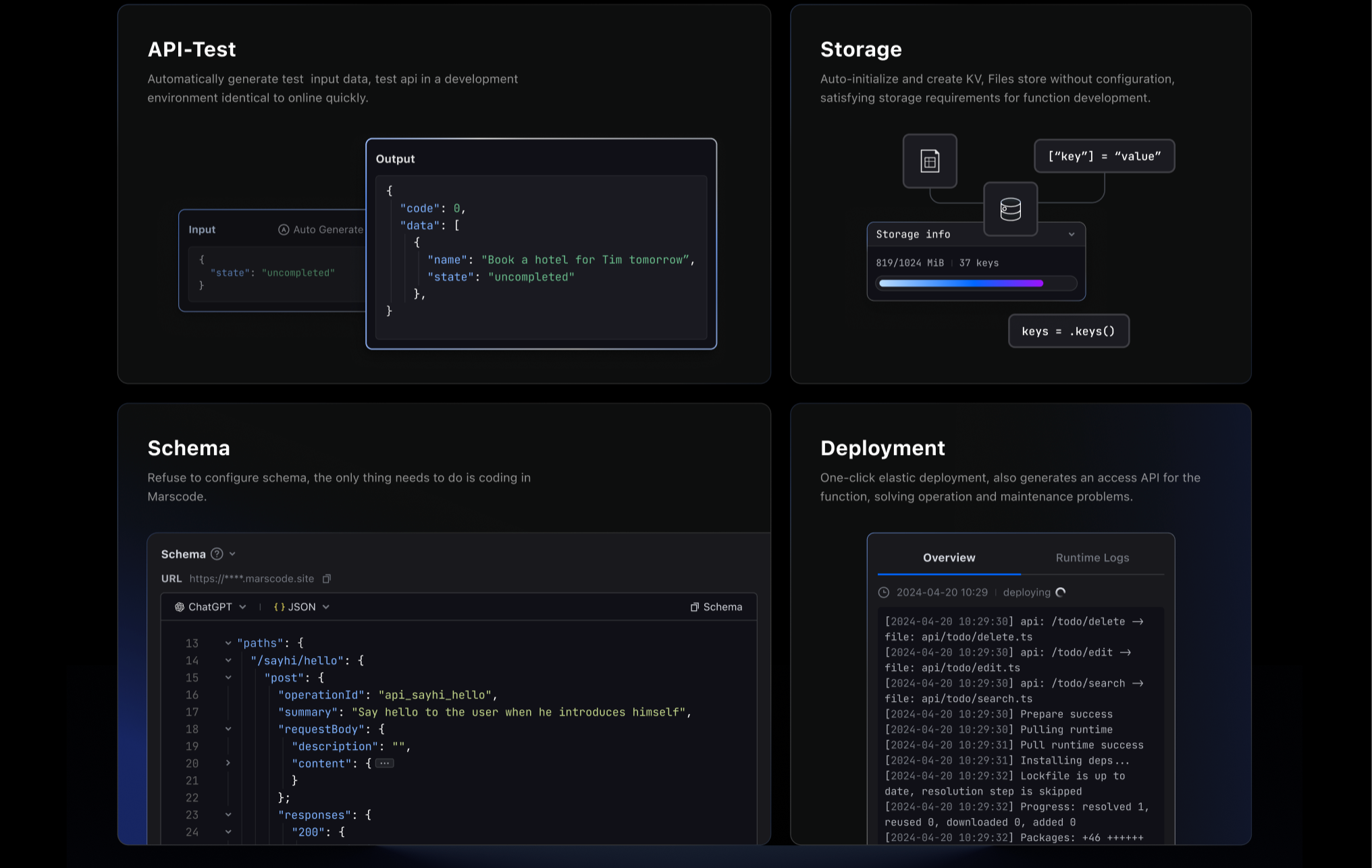Click the Schema help question-mark icon

pyautogui.click(x=217, y=554)
